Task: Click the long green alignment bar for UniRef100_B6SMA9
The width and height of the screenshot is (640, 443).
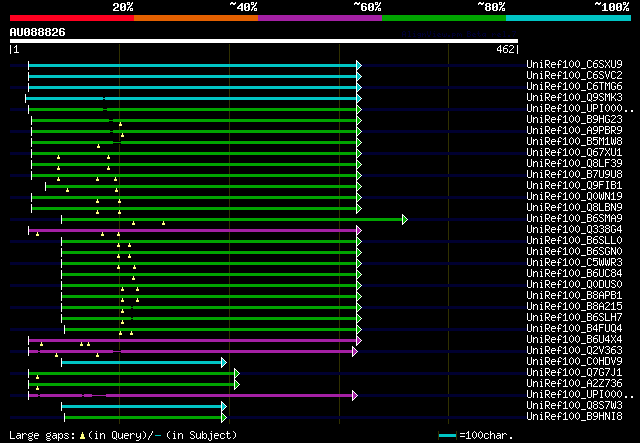Action: [x=232, y=220]
